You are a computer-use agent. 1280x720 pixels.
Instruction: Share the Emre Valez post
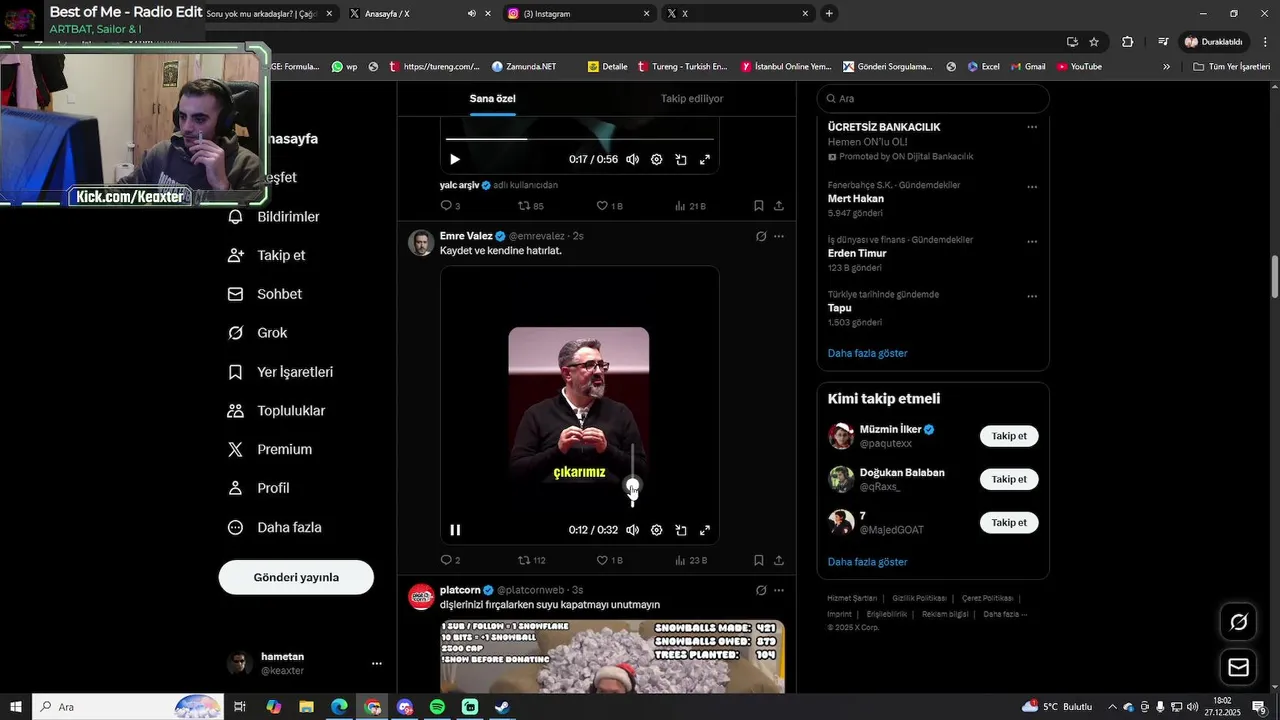779,561
